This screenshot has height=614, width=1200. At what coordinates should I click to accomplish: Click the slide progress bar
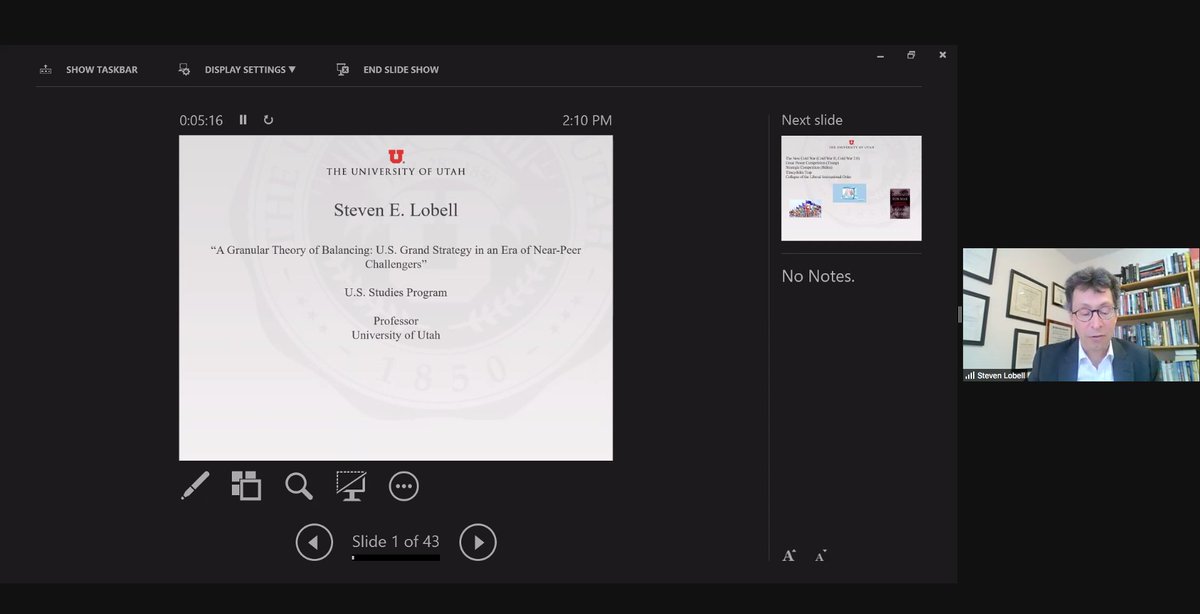(x=396, y=558)
